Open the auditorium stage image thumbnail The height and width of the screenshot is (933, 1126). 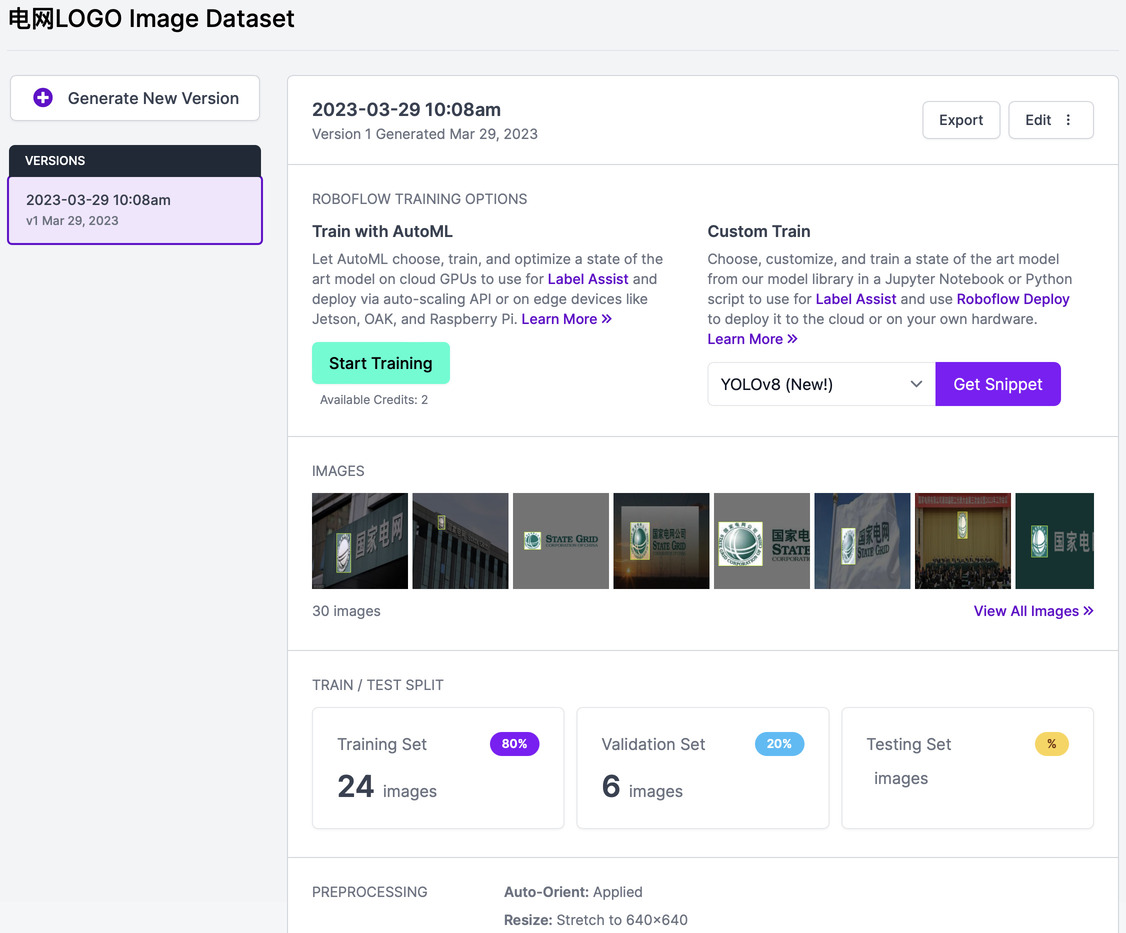coord(962,541)
